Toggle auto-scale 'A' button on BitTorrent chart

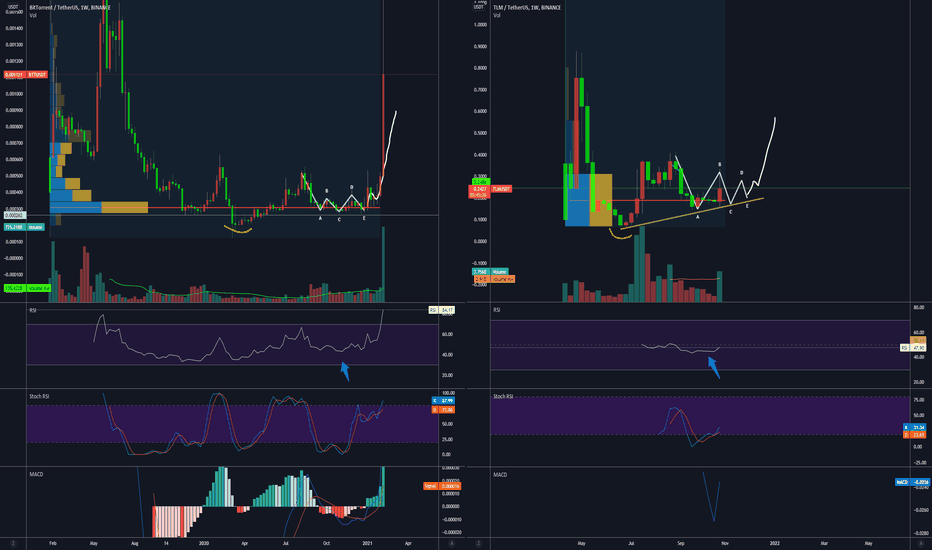451,543
